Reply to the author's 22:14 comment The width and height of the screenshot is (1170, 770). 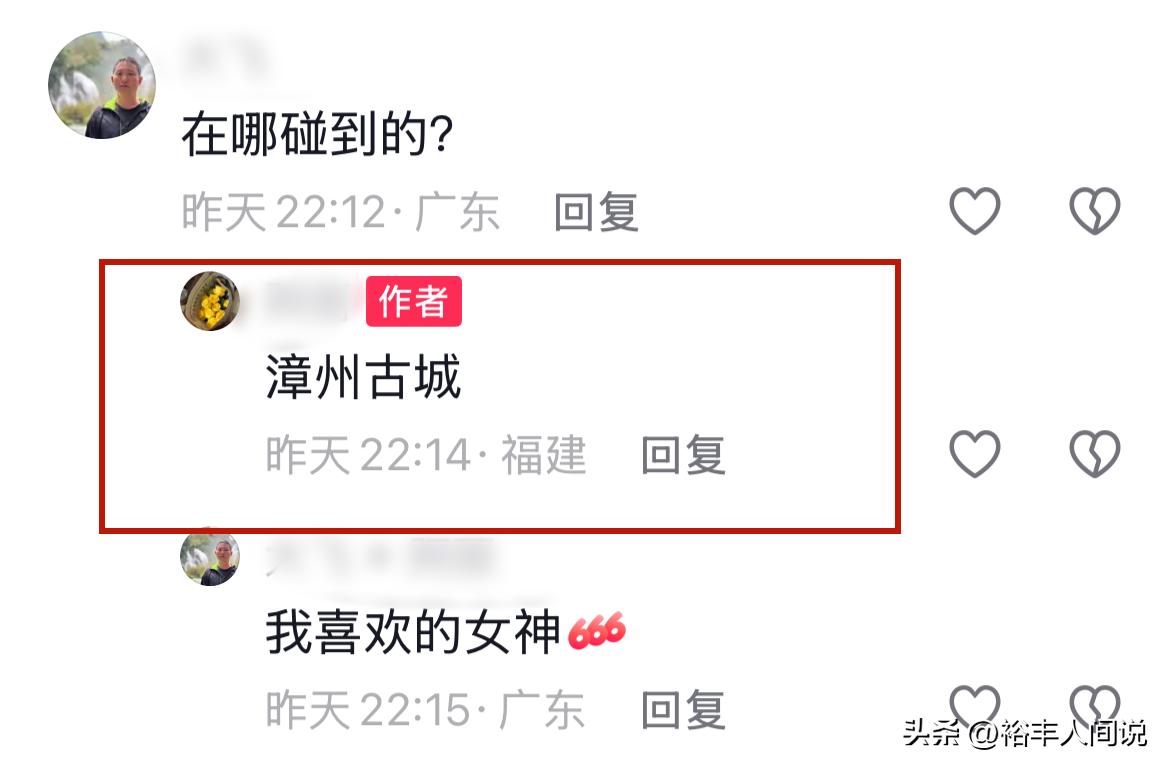click(683, 454)
